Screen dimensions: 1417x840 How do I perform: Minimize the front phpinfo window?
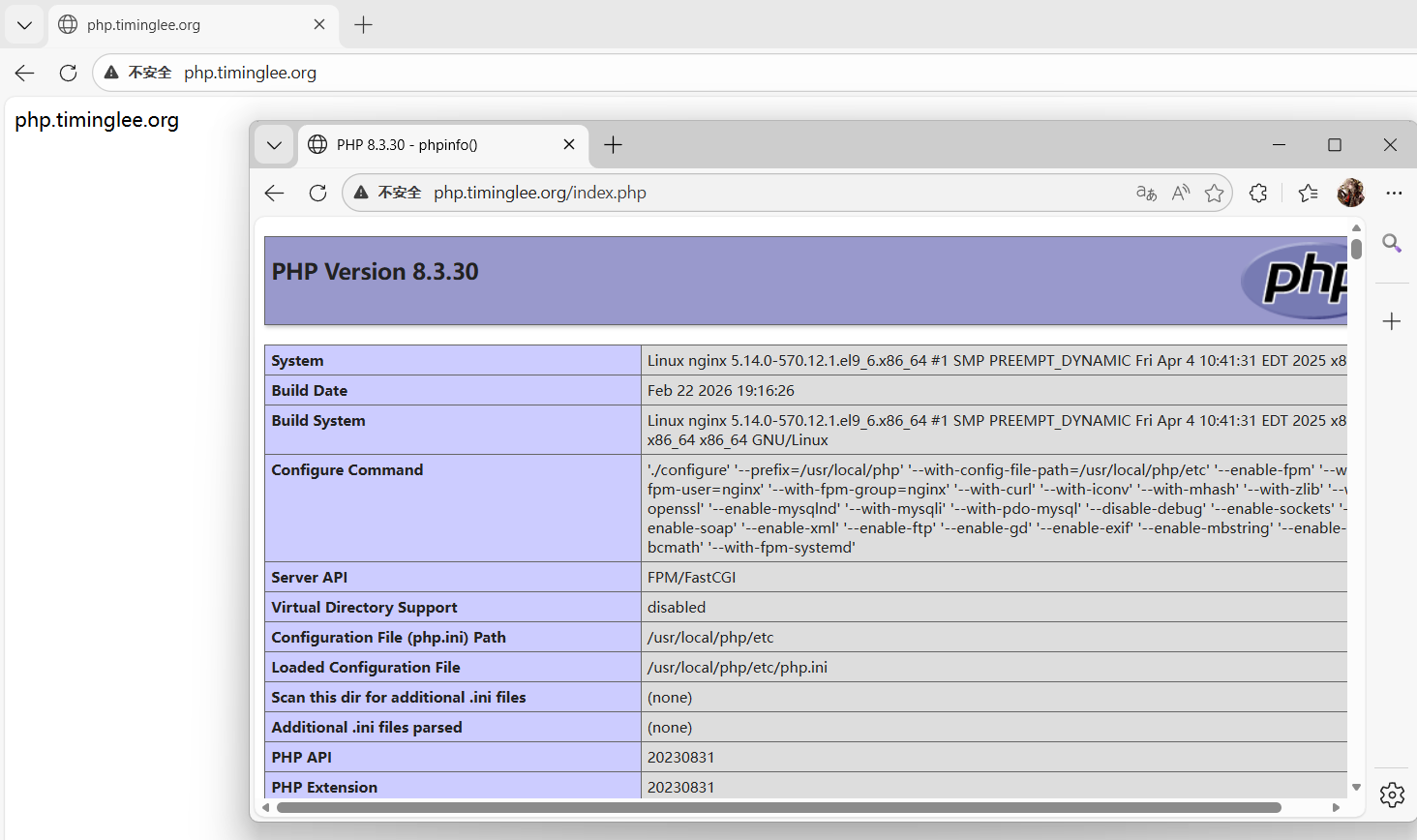click(1279, 144)
